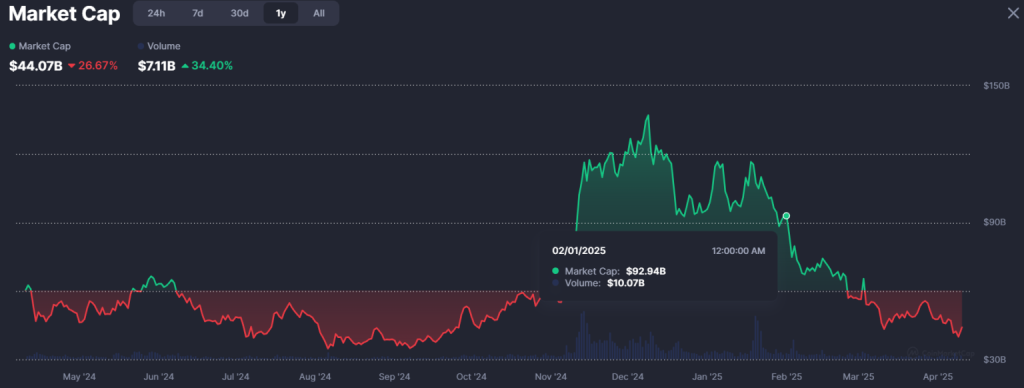Select the 1y range tab

point(281,13)
